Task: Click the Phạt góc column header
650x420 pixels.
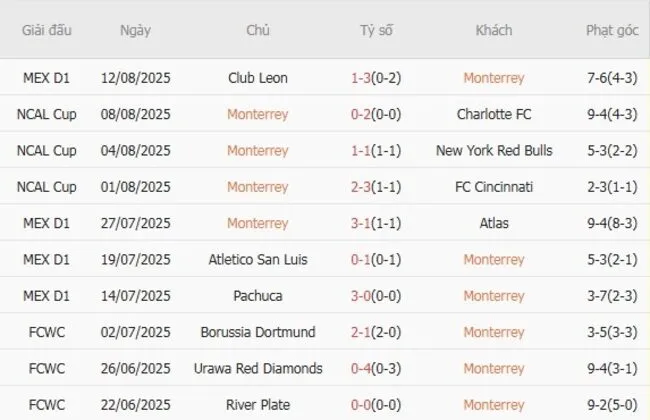Action: tap(612, 30)
